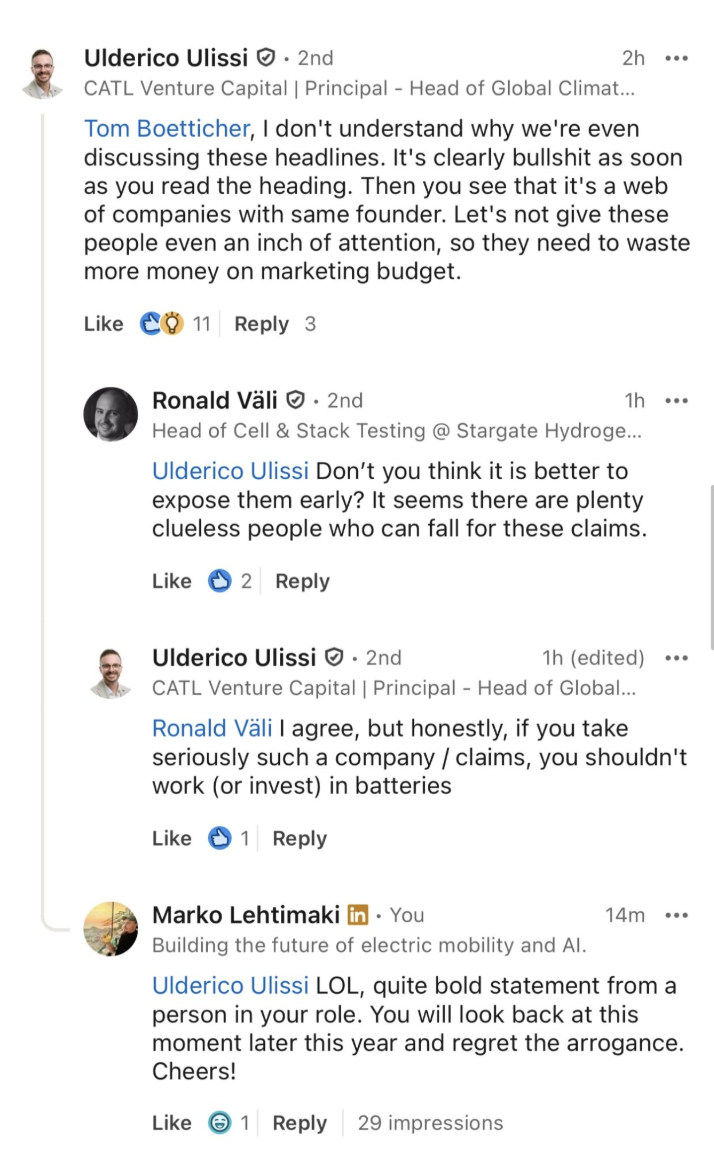
Task: Open Tom Boetticher mention link
Action: click(165, 129)
